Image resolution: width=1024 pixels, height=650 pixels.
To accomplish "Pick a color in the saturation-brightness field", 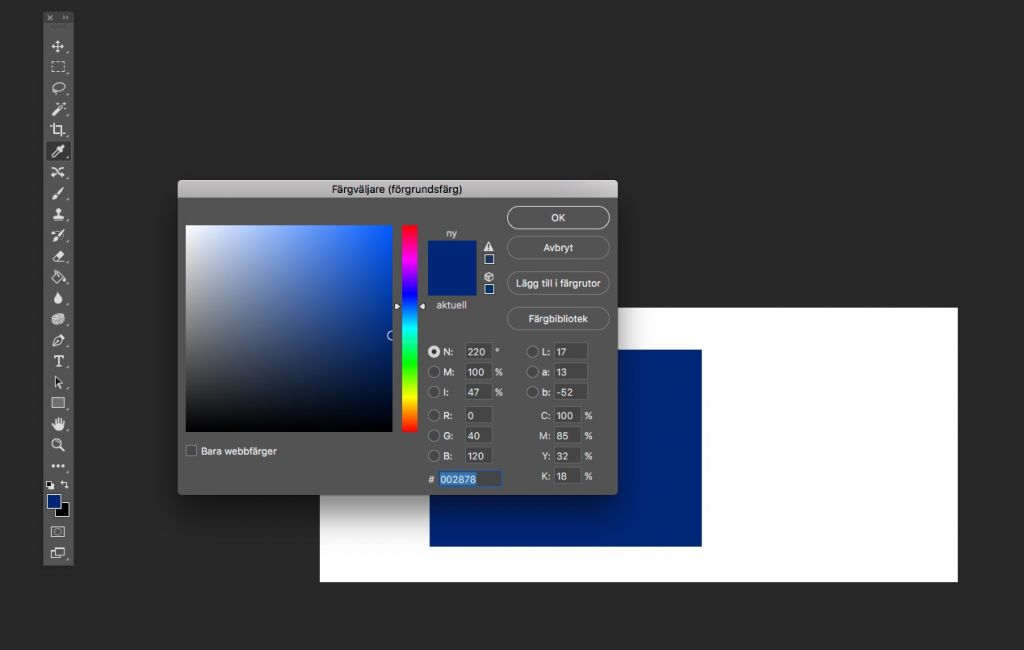I will 289,329.
